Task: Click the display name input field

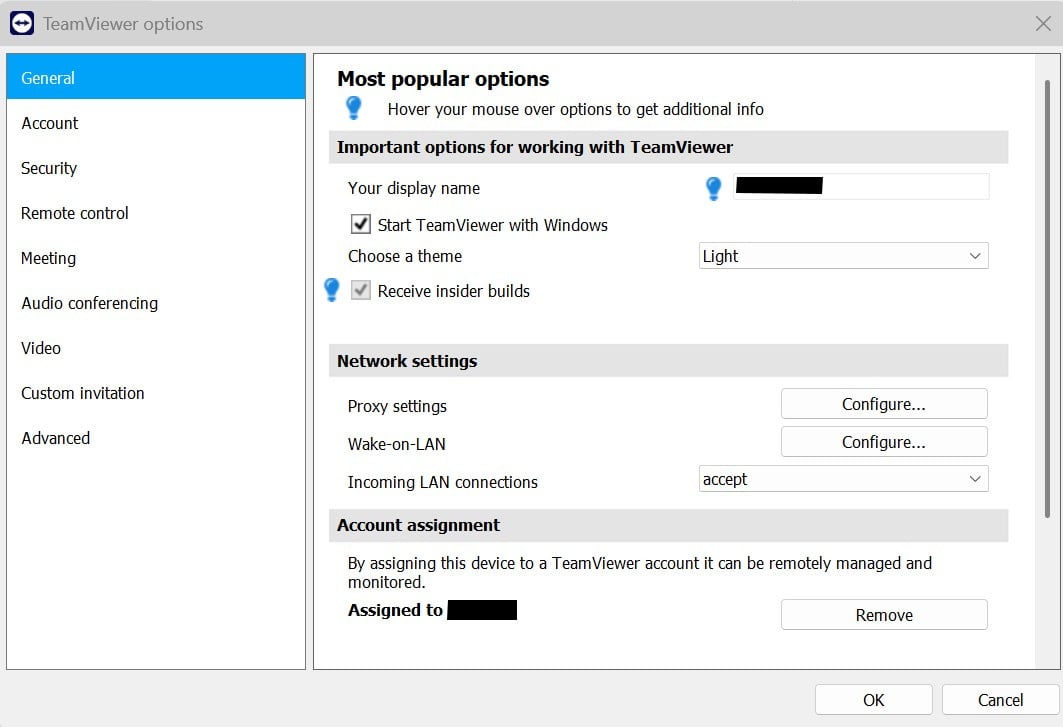Action: pos(861,186)
